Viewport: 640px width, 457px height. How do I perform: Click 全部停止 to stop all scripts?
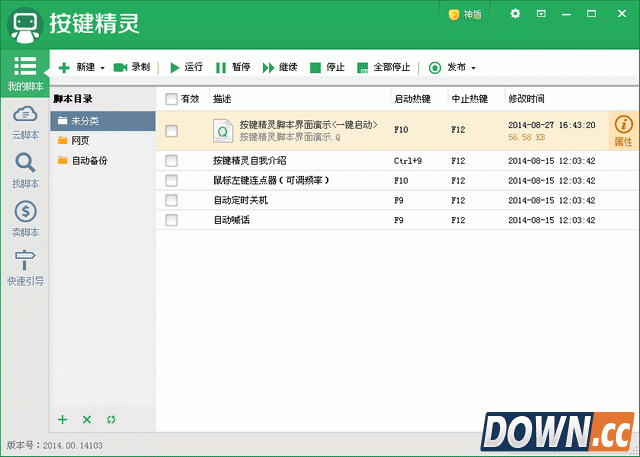[383, 67]
